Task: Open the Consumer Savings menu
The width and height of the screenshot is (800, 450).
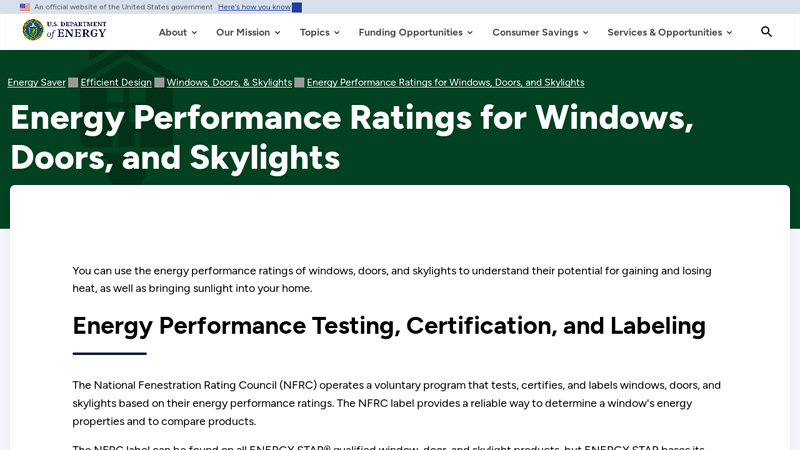Action: (540, 32)
